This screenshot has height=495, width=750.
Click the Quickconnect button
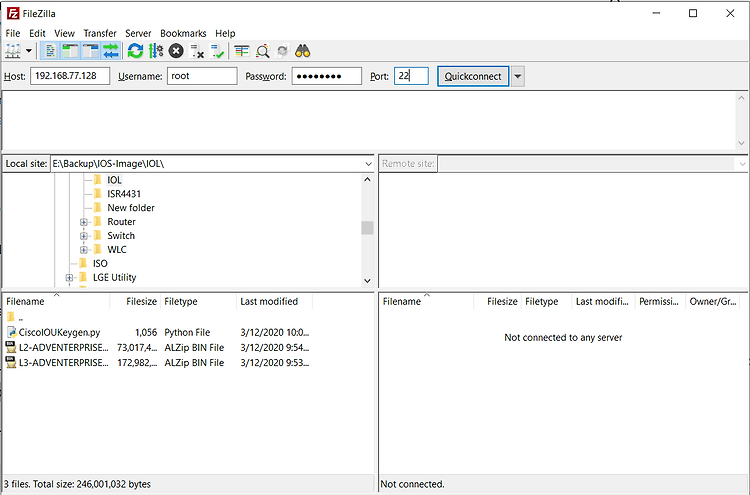point(473,76)
